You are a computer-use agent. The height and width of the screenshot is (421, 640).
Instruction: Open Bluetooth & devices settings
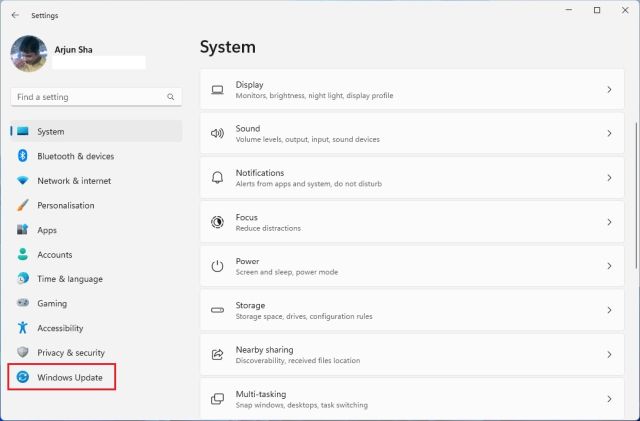click(96, 156)
